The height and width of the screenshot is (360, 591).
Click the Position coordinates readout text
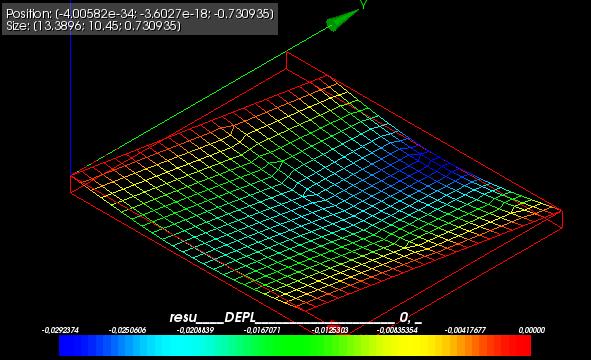coord(140,14)
